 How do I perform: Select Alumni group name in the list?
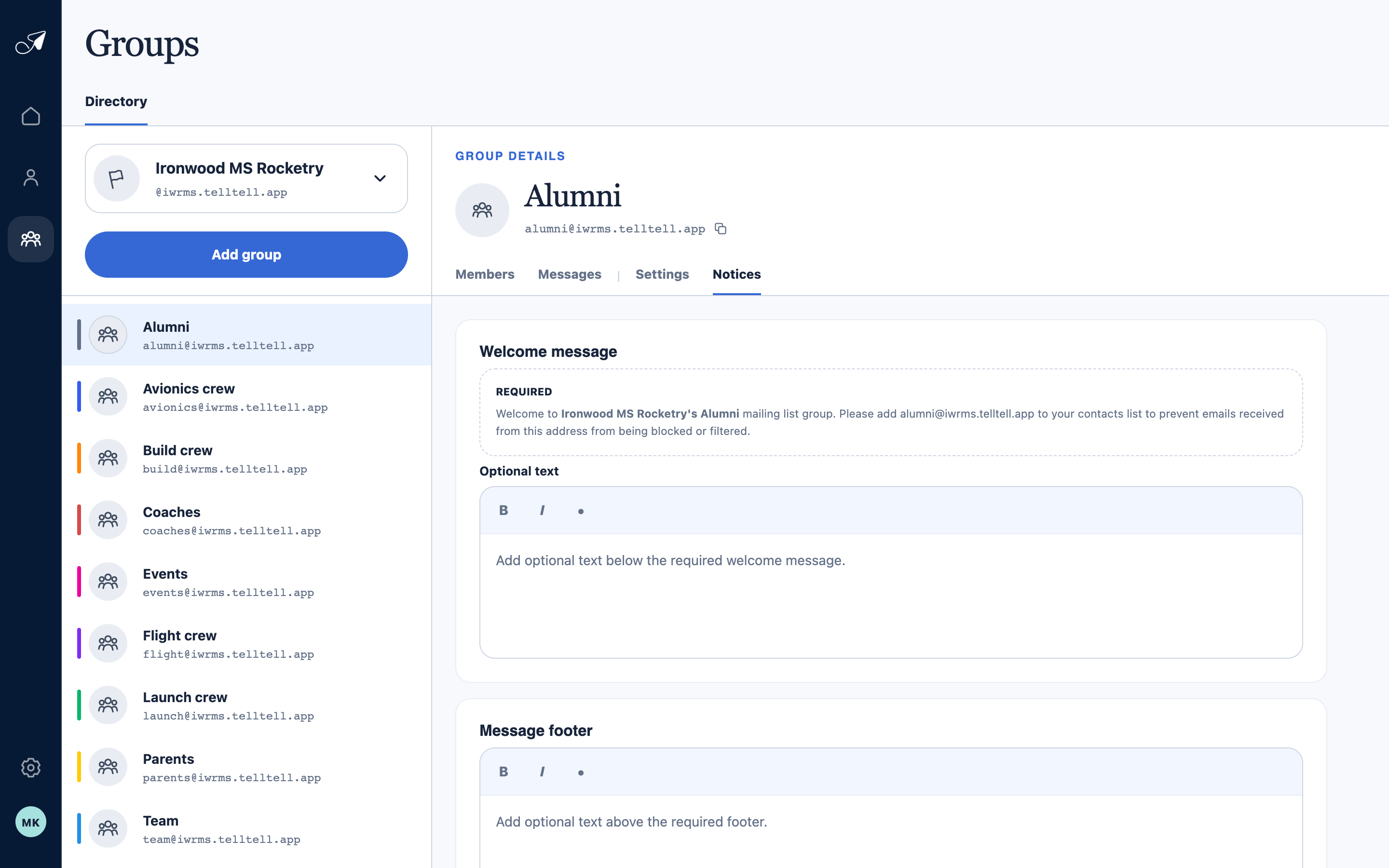(x=166, y=326)
